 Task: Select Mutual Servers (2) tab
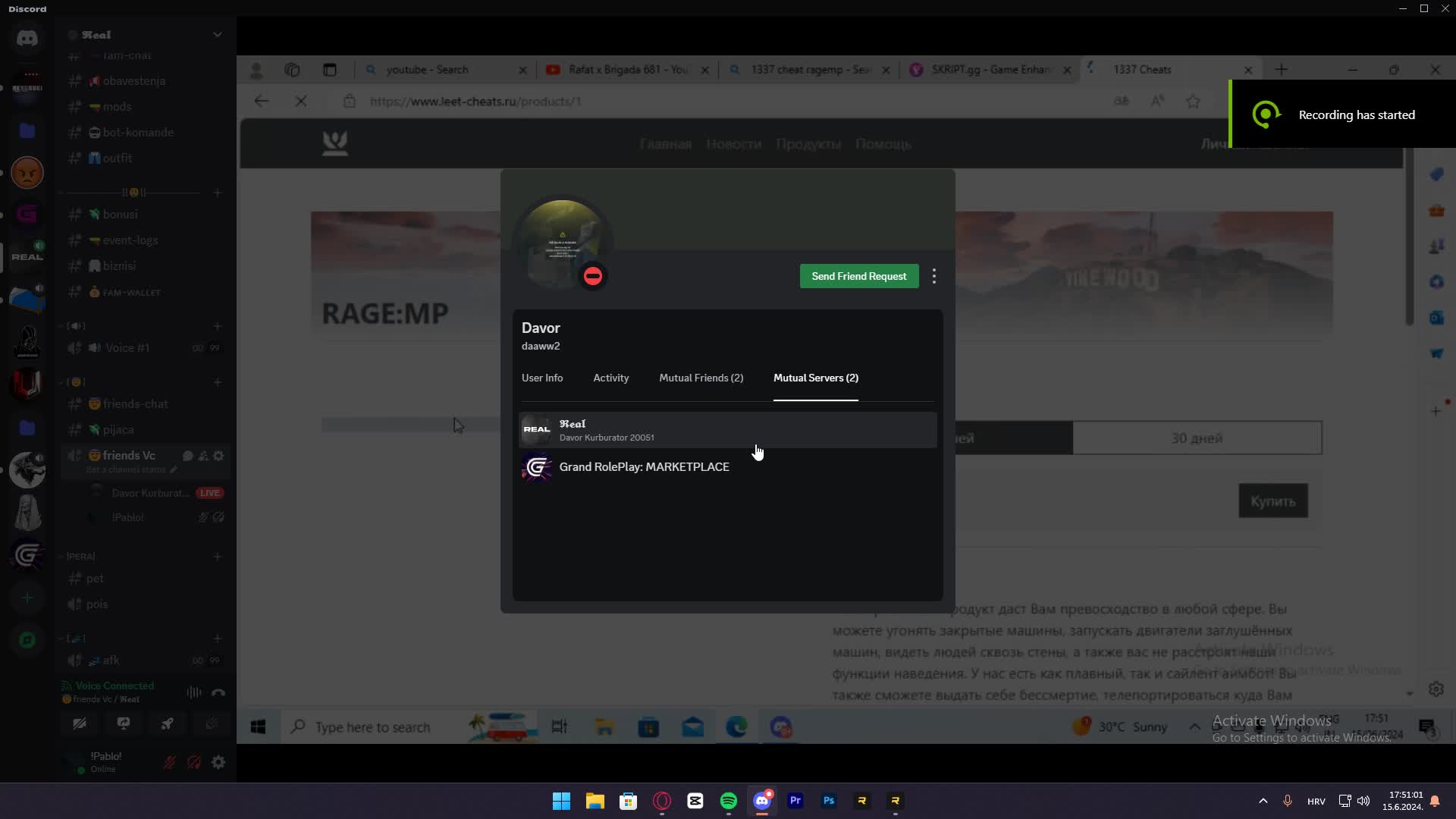tap(816, 378)
